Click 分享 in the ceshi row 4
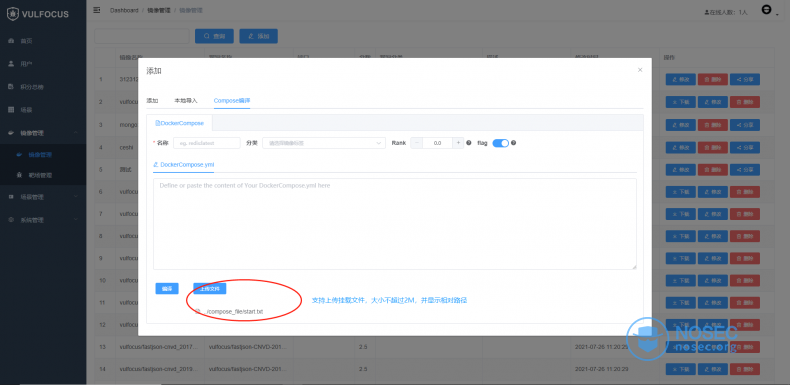The height and width of the screenshot is (385, 790). [745, 147]
